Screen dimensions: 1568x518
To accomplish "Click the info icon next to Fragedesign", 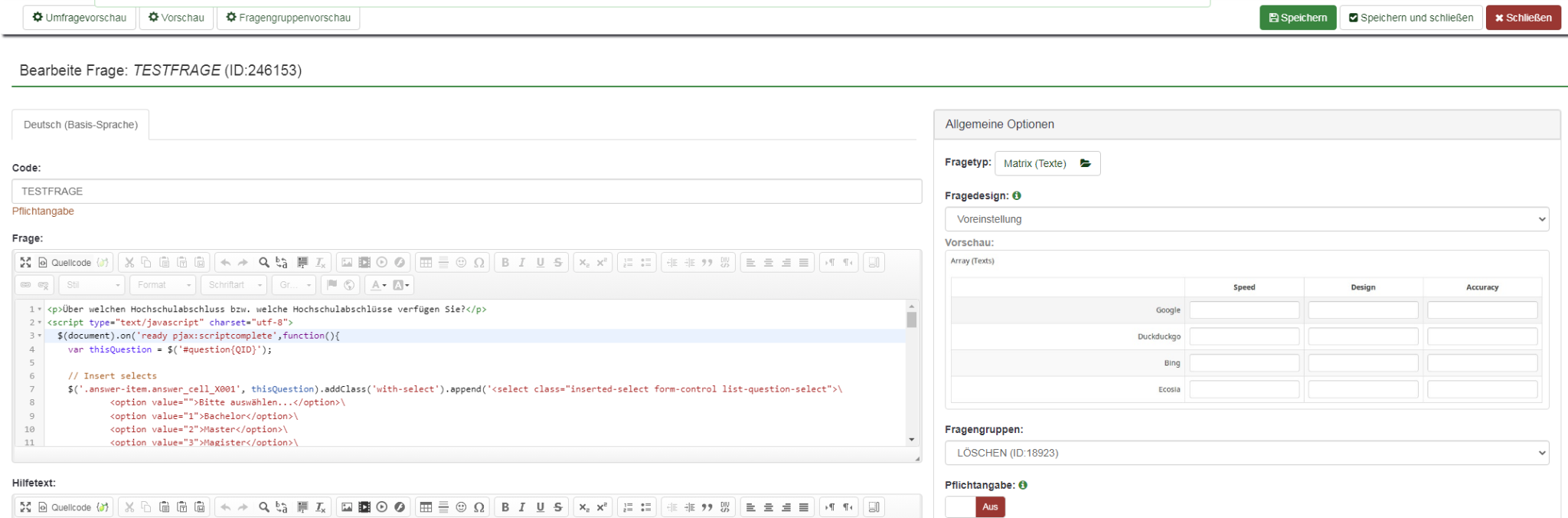I will 1017,196.
